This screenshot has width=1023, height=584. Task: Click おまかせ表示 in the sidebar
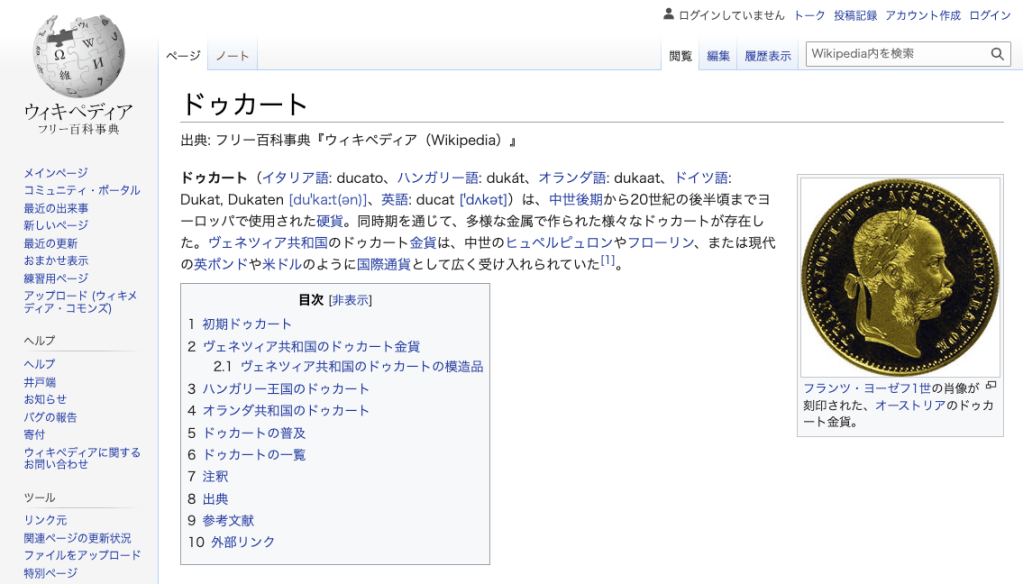[56, 261]
